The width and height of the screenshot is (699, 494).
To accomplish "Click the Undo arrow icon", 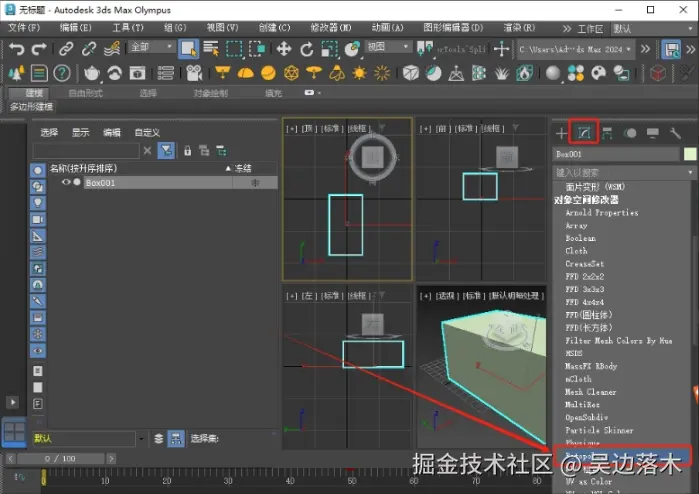I will [17, 48].
